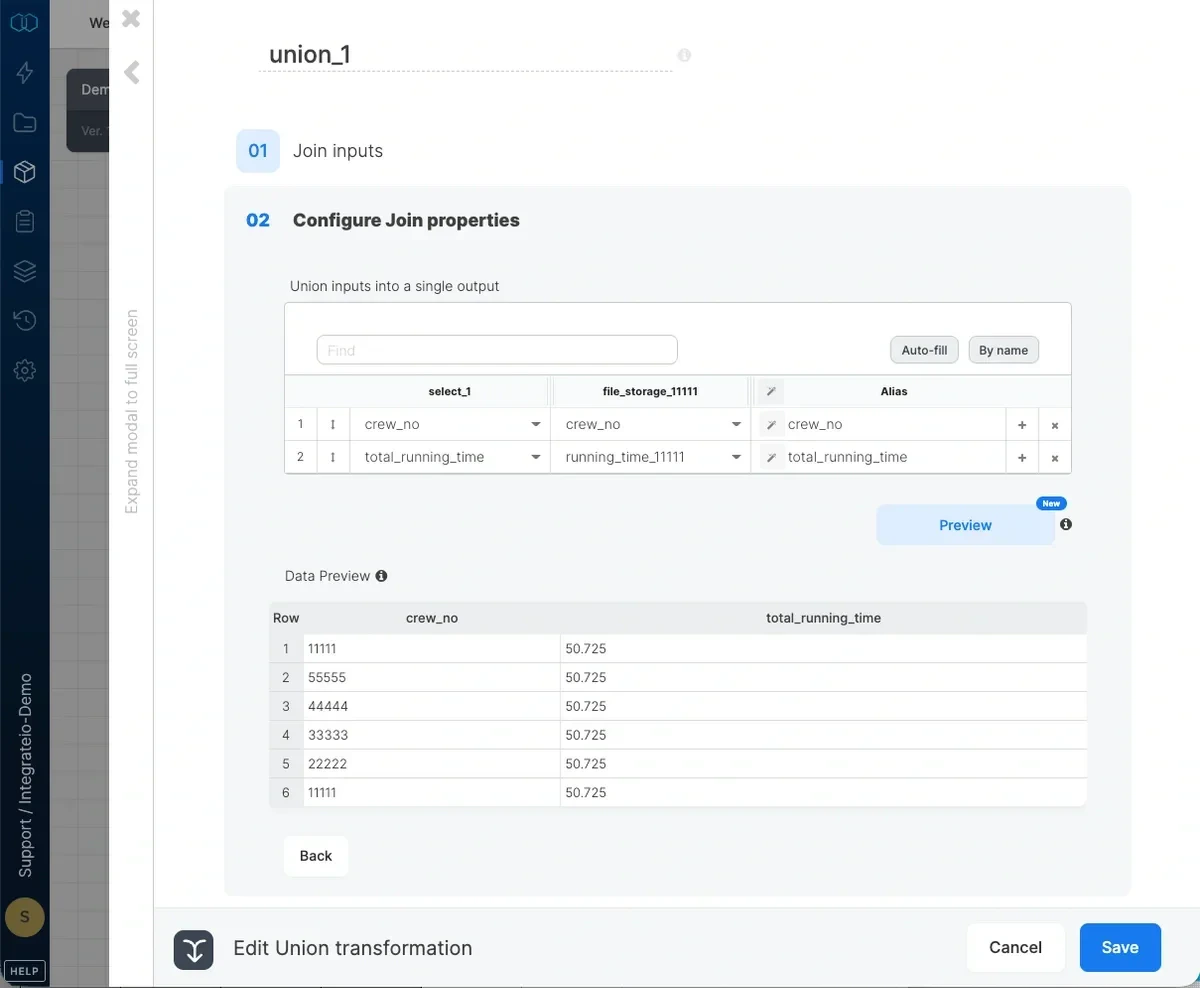Open the folder icon in sidebar
The height and width of the screenshot is (988, 1200).
click(x=25, y=123)
